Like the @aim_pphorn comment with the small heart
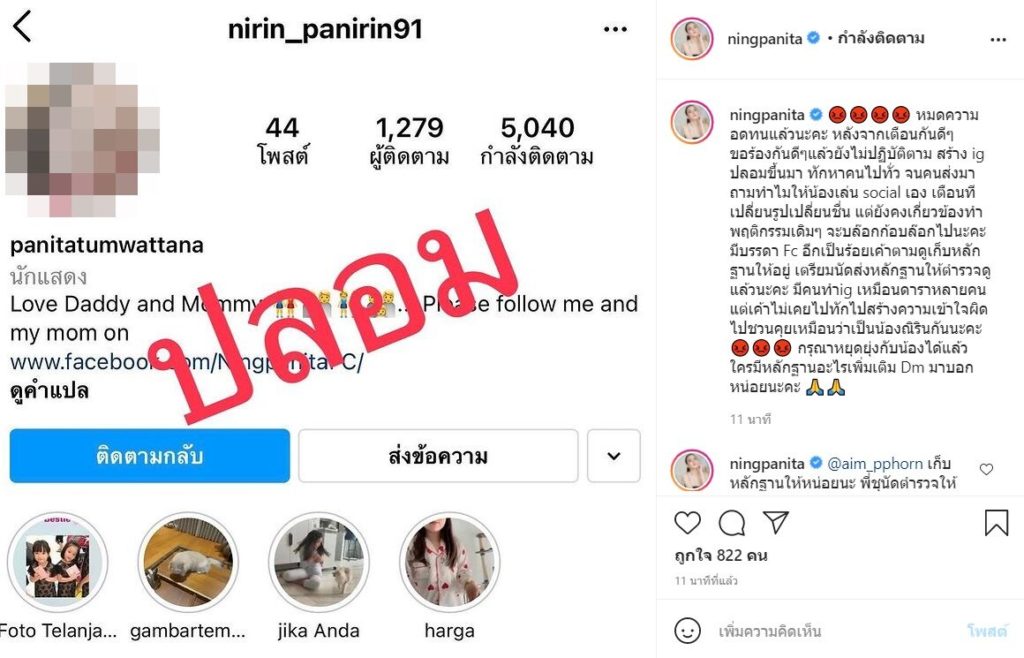The image size is (1024, 658). (986, 469)
